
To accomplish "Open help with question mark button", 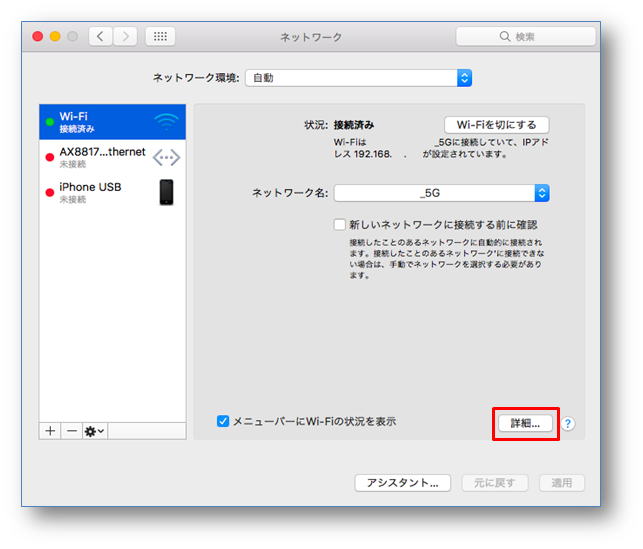I will [568, 424].
